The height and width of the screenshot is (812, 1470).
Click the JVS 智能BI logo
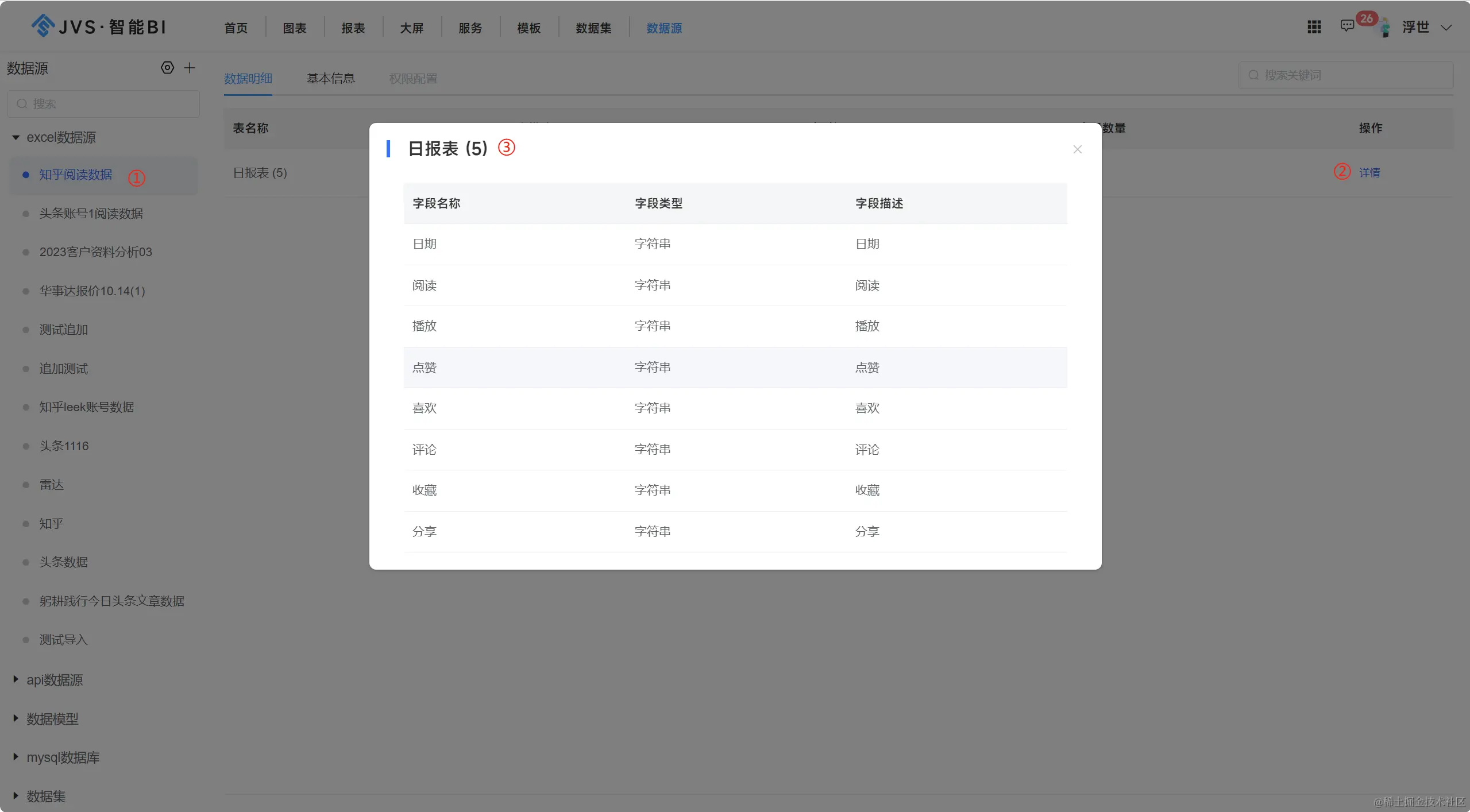tap(98, 26)
